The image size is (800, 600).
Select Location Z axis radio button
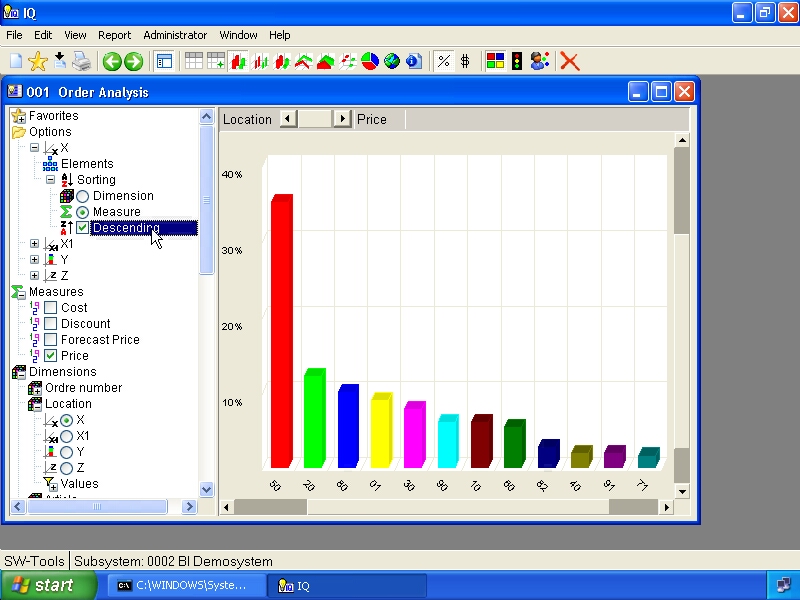click(66, 468)
